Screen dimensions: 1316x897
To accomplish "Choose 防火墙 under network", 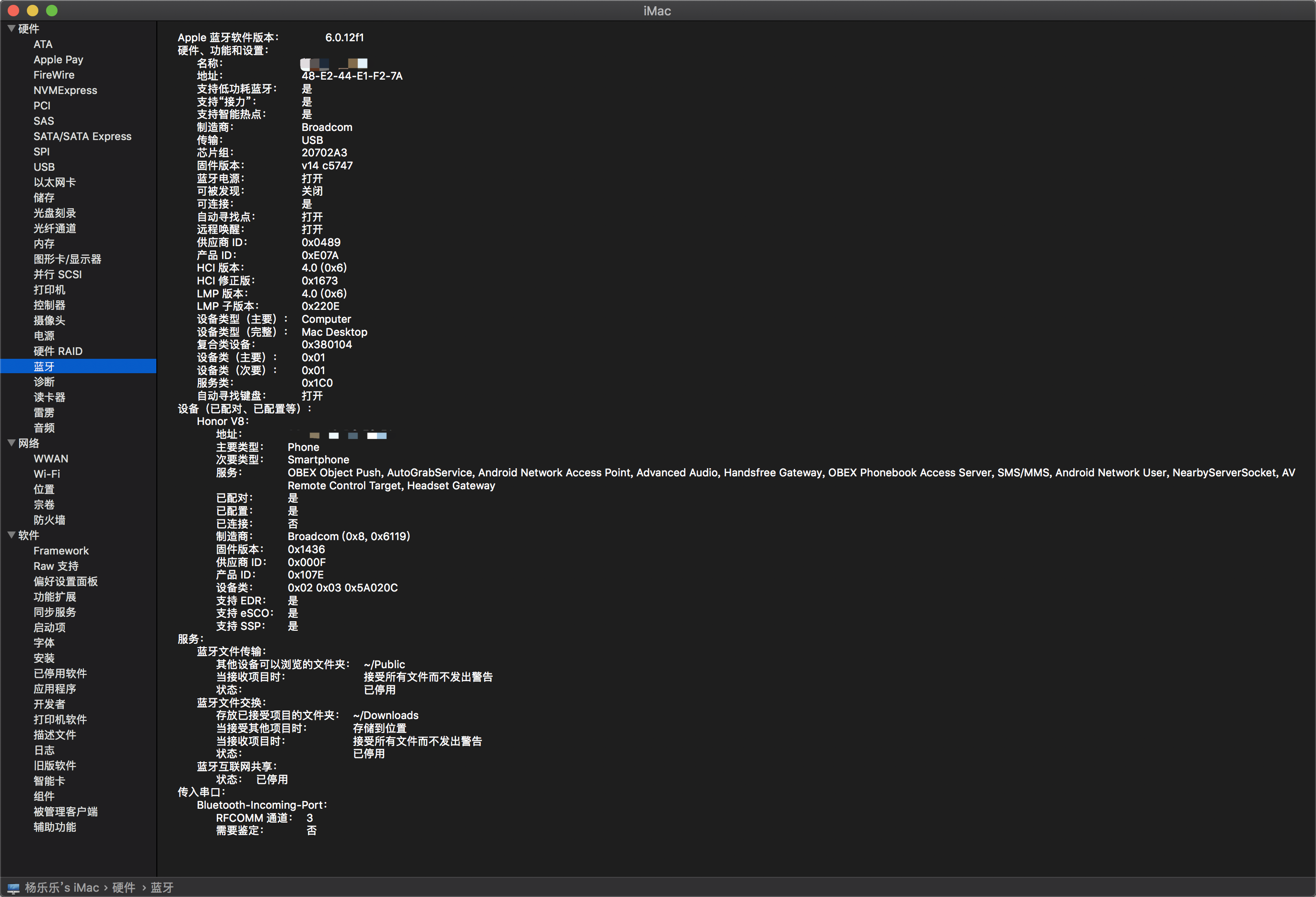I will click(49, 520).
